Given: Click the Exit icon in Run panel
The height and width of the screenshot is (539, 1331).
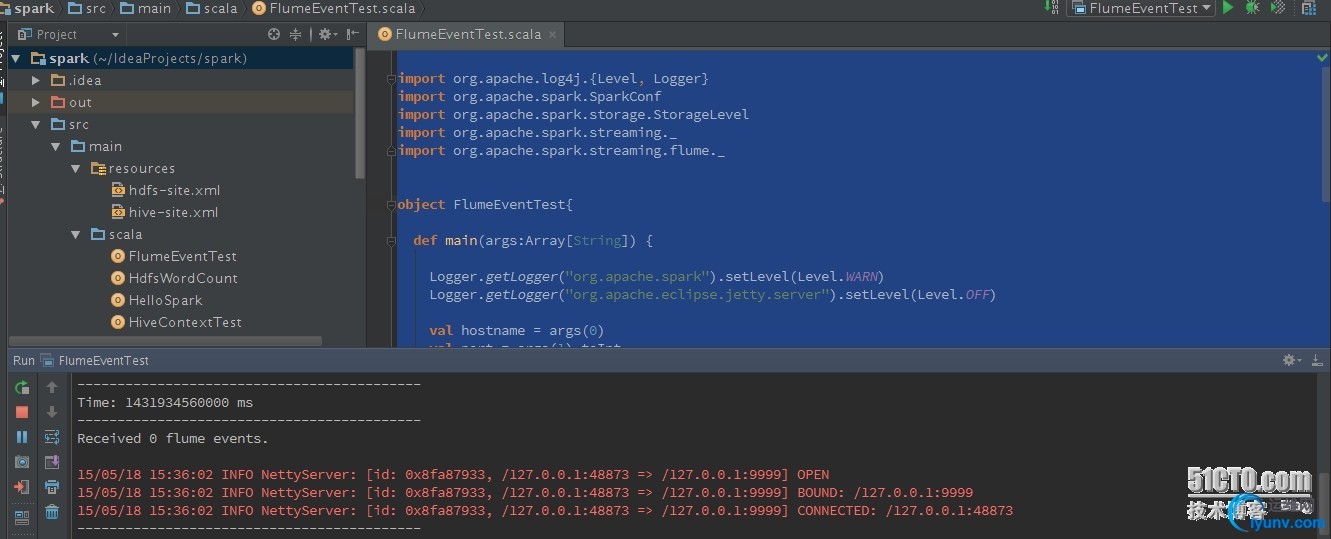Looking at the screenshot, I should 21,487.
